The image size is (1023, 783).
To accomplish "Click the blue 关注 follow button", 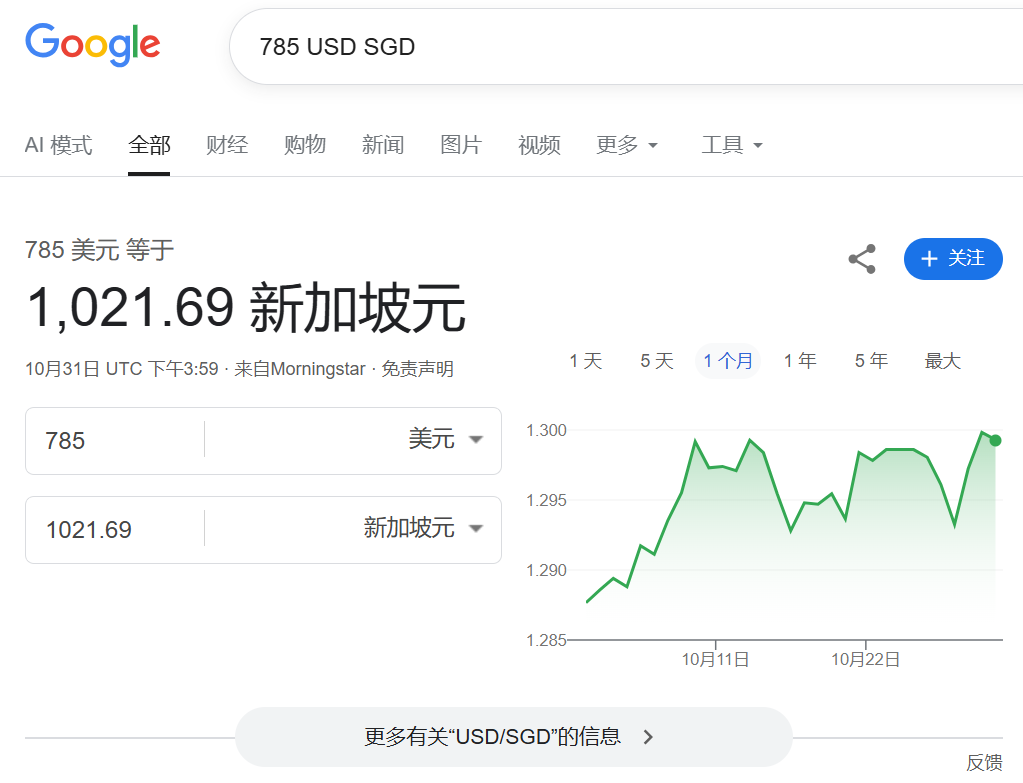I will [x=952, y=259].
